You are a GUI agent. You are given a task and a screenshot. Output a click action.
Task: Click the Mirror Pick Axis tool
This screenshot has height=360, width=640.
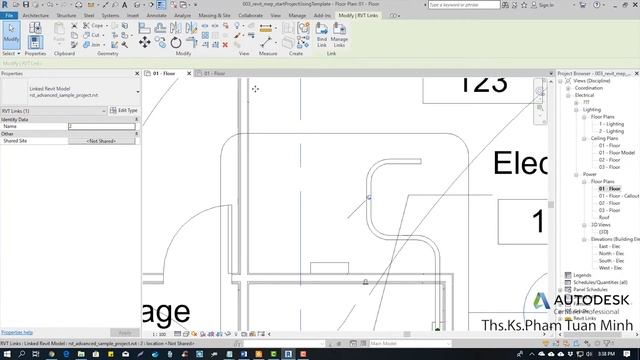point(176,28)
